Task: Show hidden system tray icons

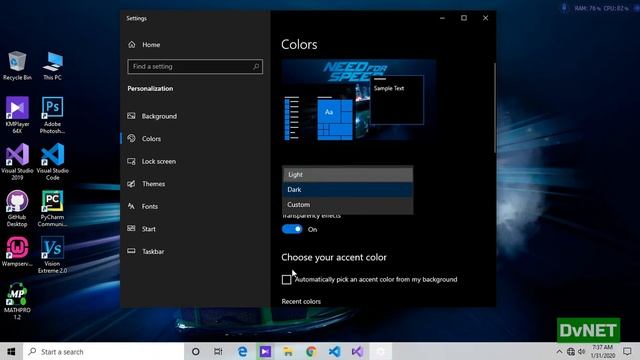Action: click(x=559, y=351)
